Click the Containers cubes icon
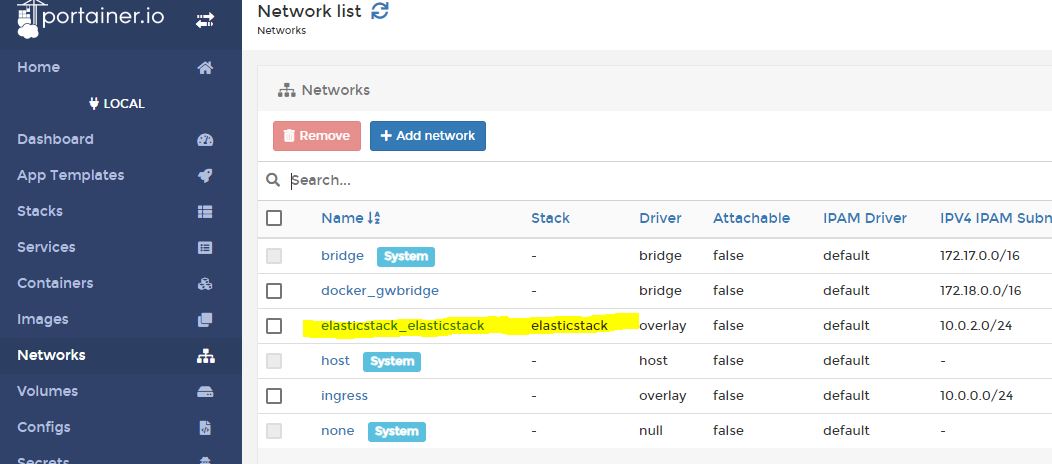This screenshot has width=1052, height=464. pyautogui.click(x=205, y=284)
